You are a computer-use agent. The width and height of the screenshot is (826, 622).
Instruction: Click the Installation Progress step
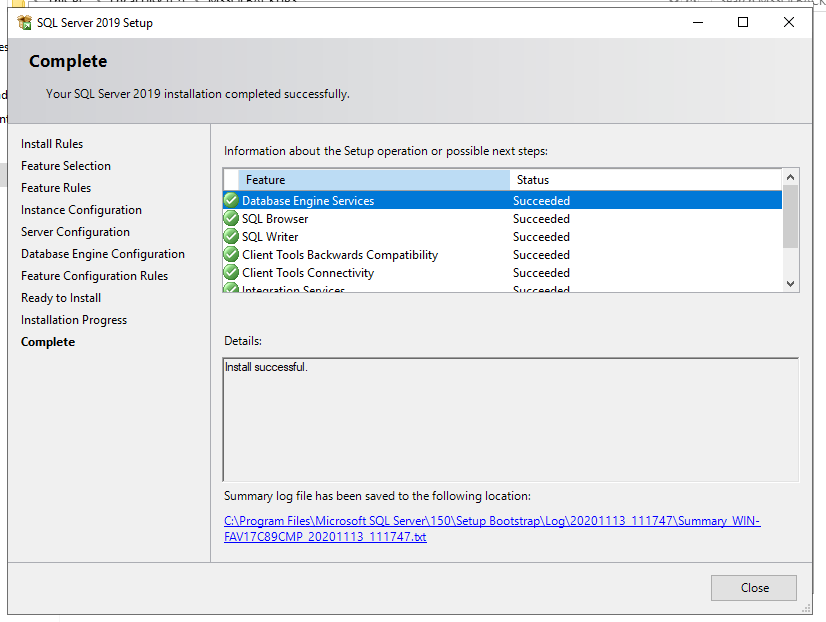[74, 320]
